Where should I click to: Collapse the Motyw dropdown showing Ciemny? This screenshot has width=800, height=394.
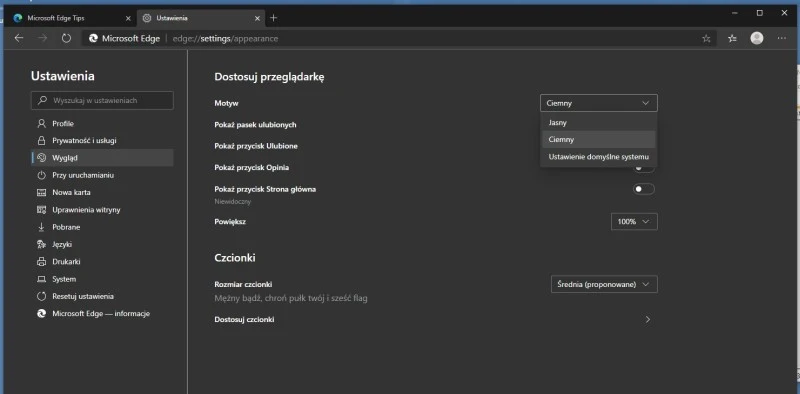tap(598, 103)
